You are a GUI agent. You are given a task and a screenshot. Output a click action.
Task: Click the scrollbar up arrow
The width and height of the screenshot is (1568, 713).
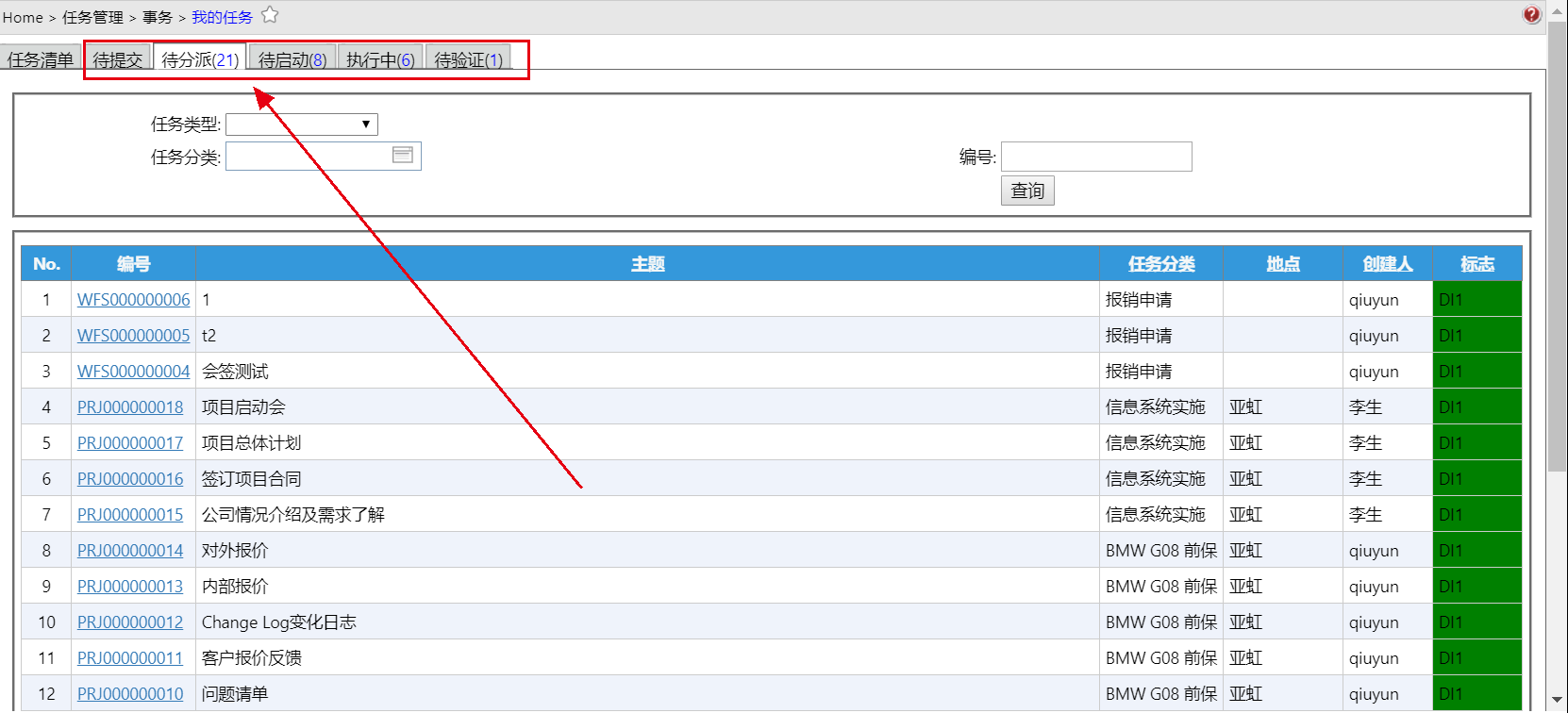[x=1558, y=11]
